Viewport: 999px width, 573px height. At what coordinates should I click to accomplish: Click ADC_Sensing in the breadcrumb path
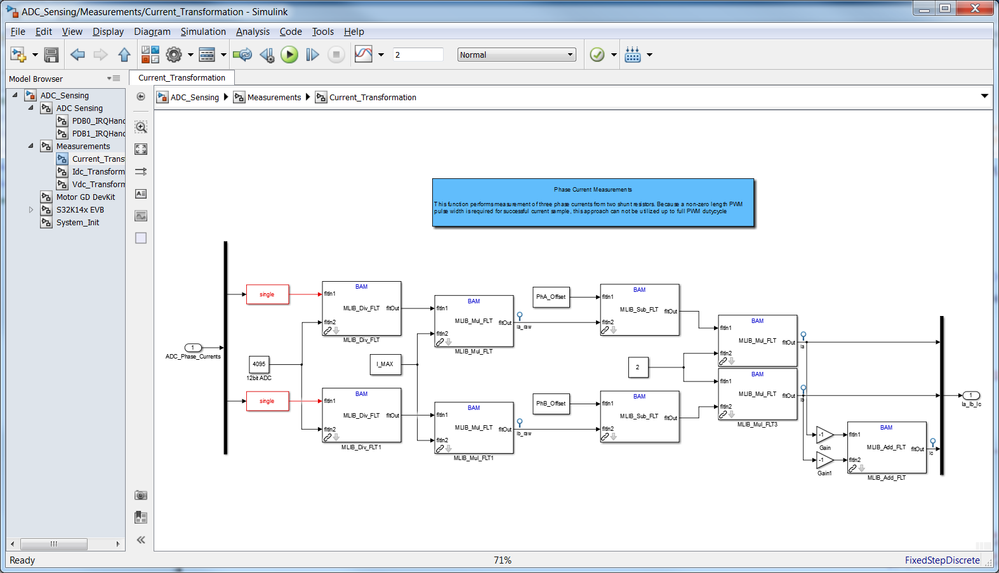click(x=194, y=98)
